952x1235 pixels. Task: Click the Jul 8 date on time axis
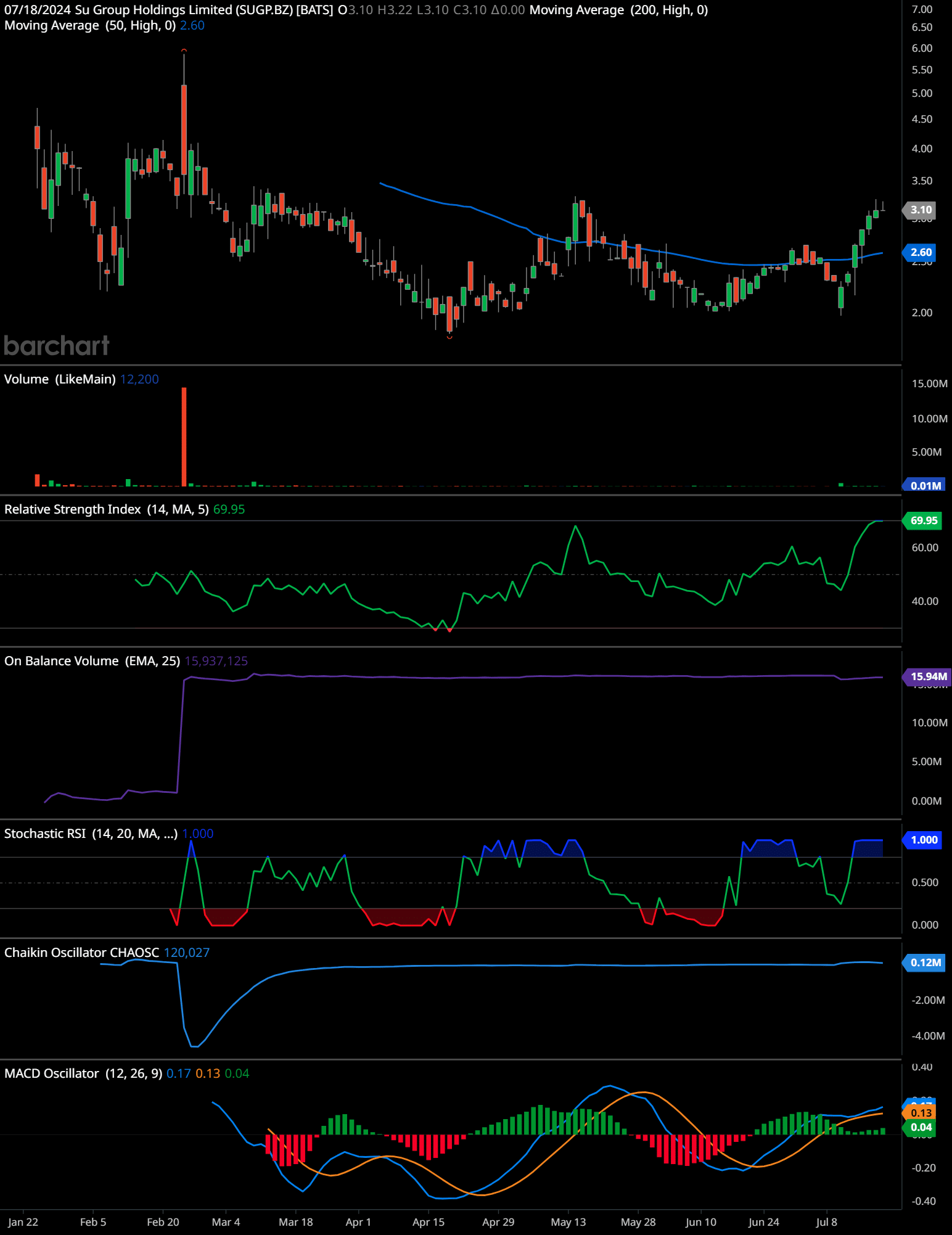827,1222
